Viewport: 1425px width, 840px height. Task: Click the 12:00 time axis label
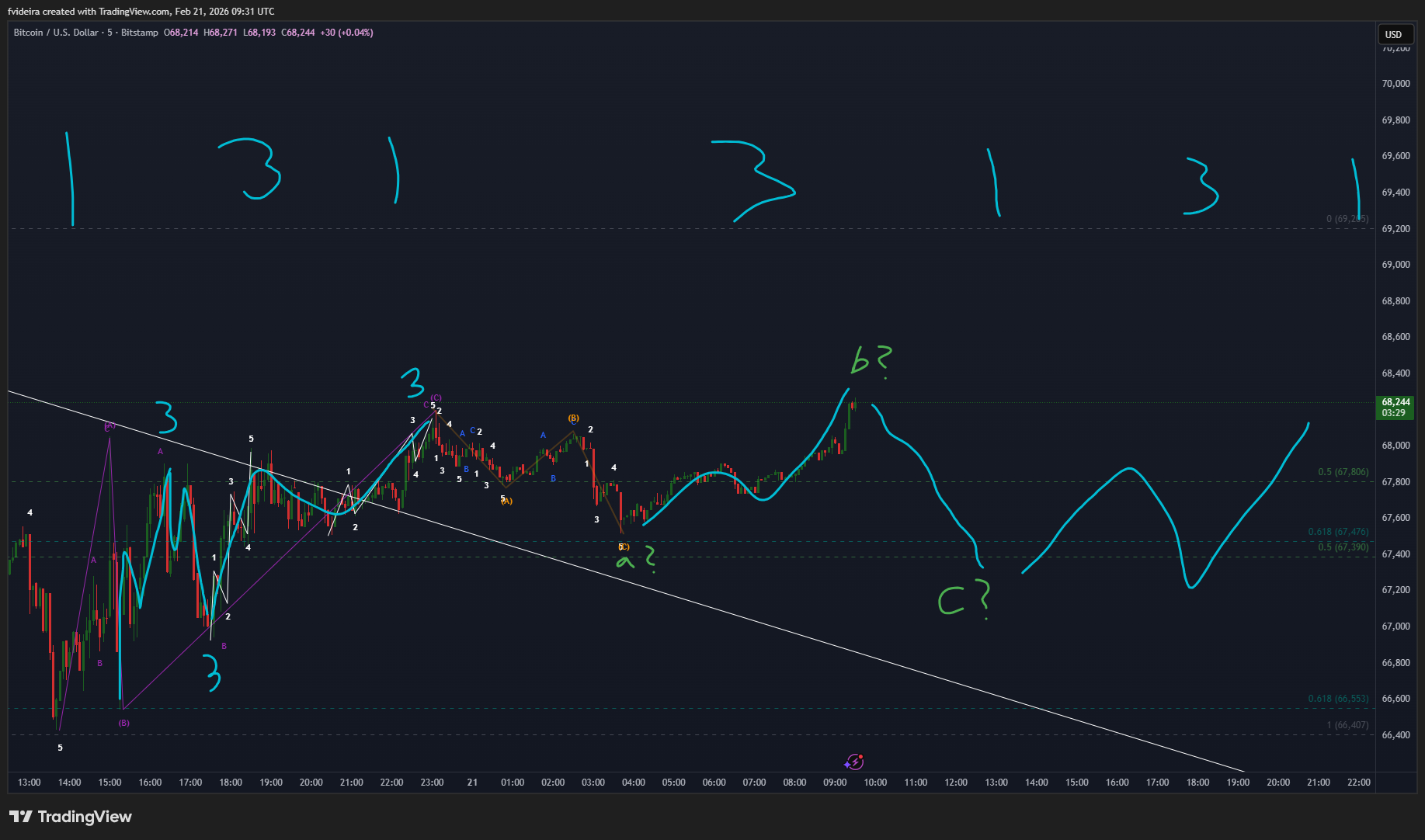(x=956, y=783)
